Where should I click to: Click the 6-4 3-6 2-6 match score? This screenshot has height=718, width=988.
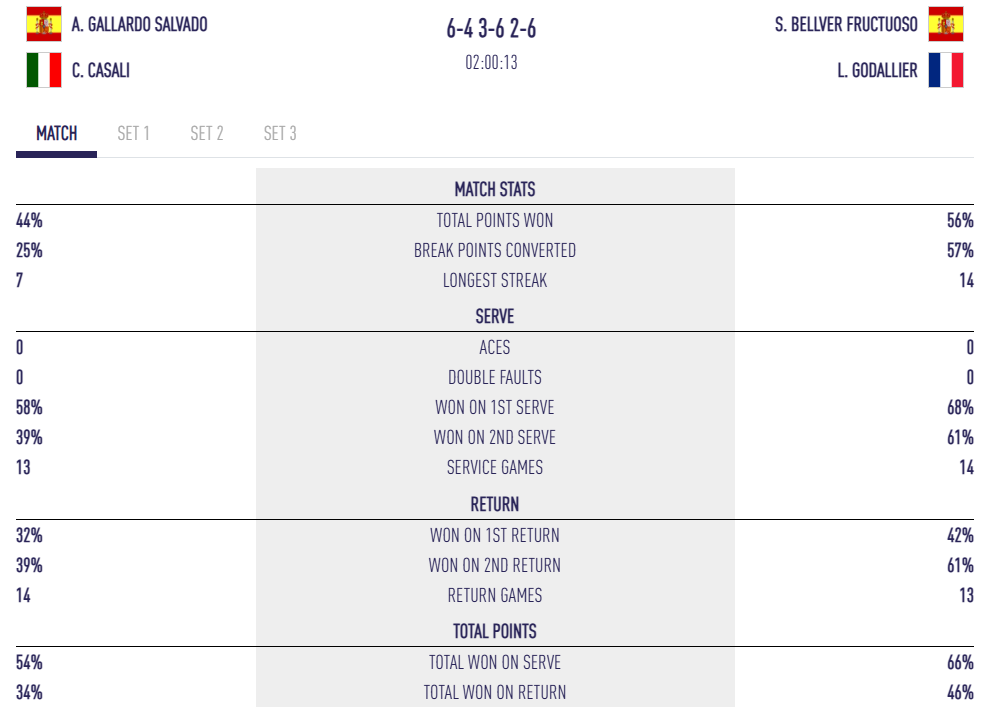[x=491, y=29]
